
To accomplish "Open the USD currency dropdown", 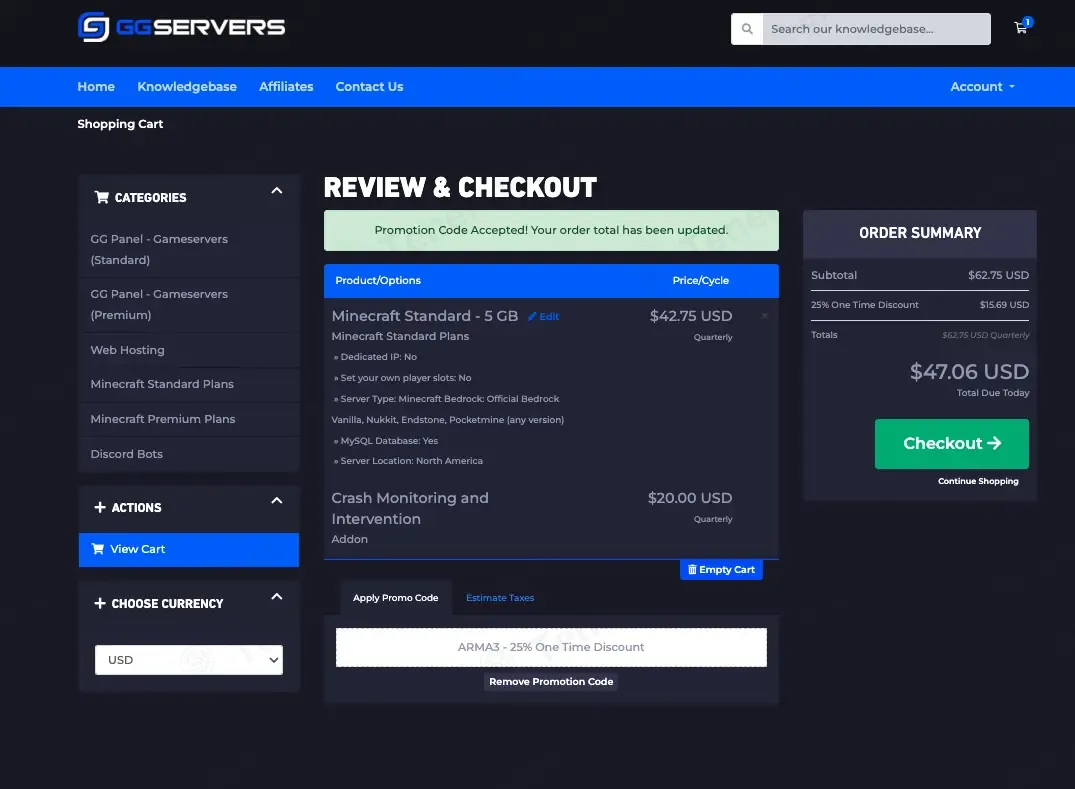I will pos(189,660).
